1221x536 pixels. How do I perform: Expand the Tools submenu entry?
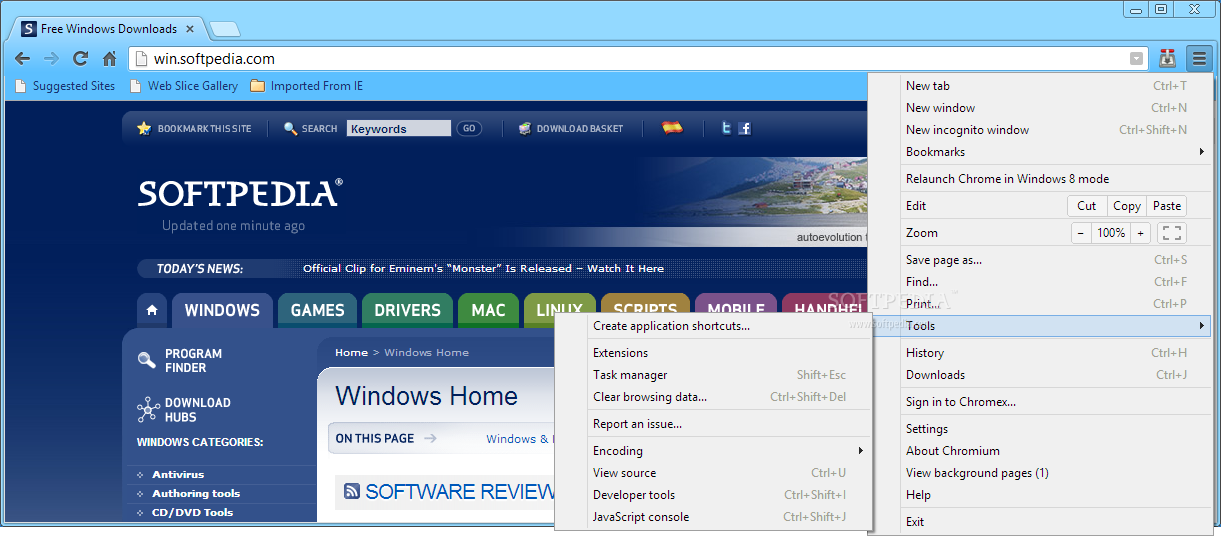[1040, 326]
